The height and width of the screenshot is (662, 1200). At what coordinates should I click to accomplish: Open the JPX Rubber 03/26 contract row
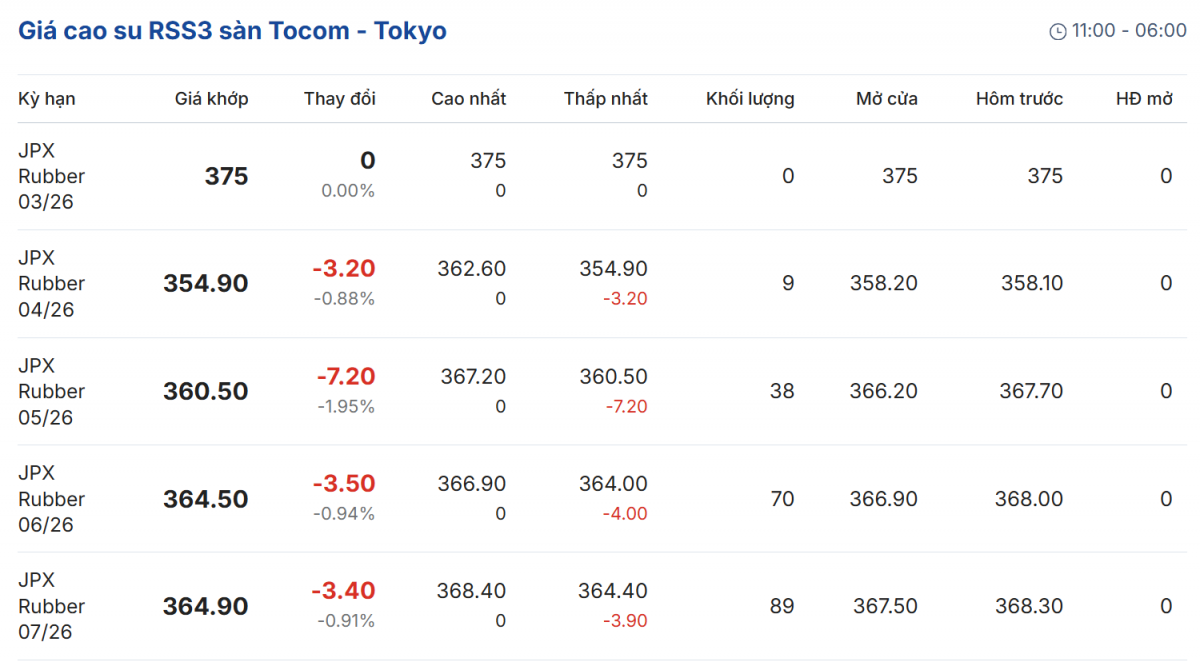click(52, 176)
